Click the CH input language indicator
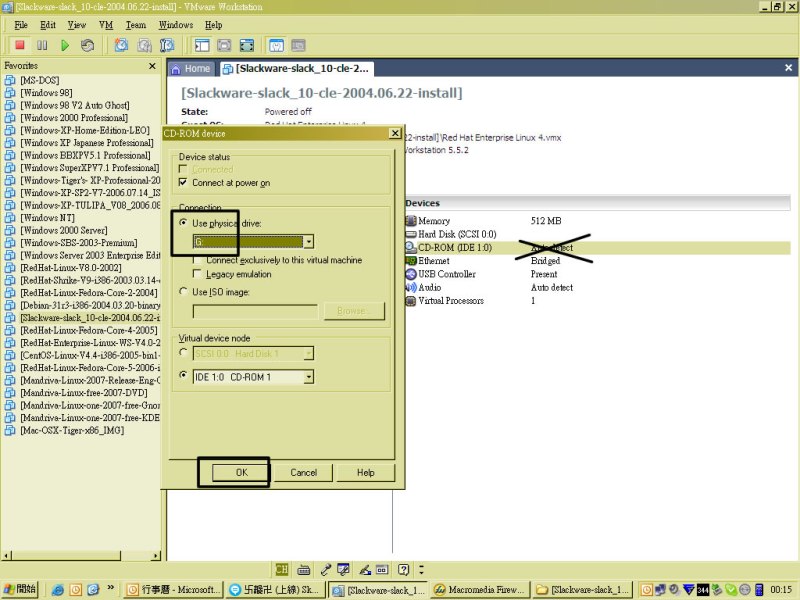Viewport: 800px width, 600px height. click(x=281, y=569)
